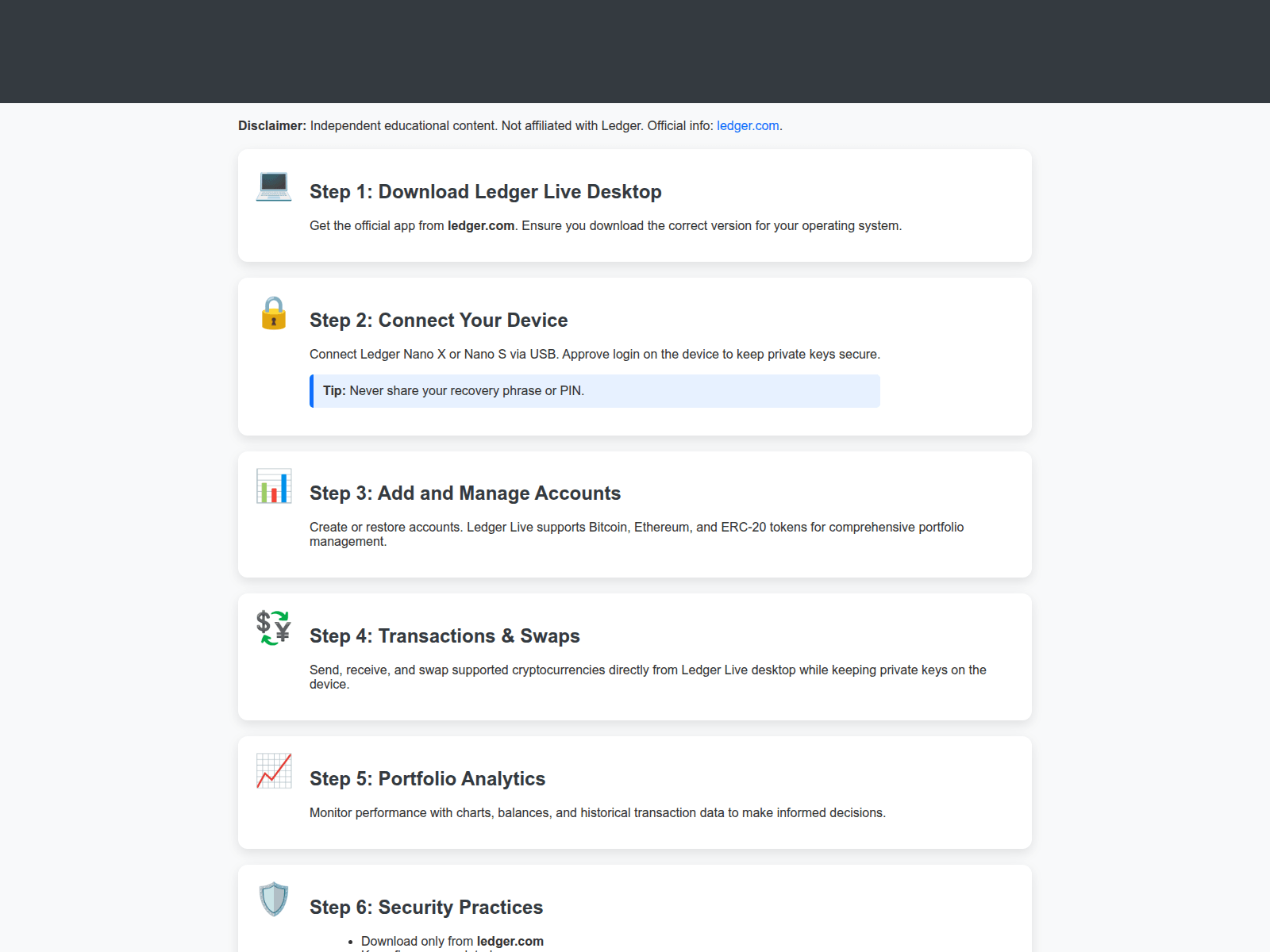Click the Step 6: Security Practices heading
Image resolution: width=1270 pixels, height=952 pixels.
425,907
